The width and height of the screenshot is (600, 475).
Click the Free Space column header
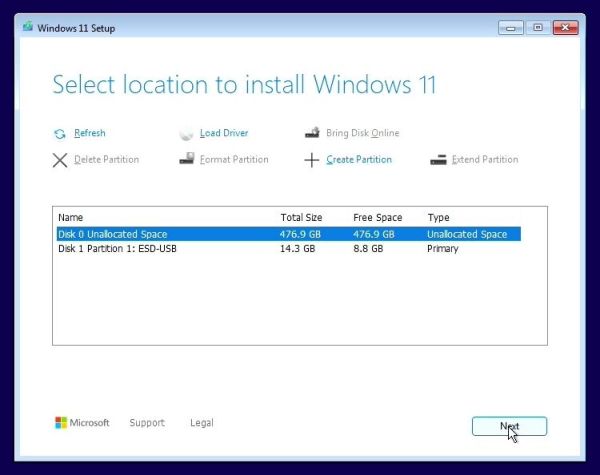click(377, 217)
